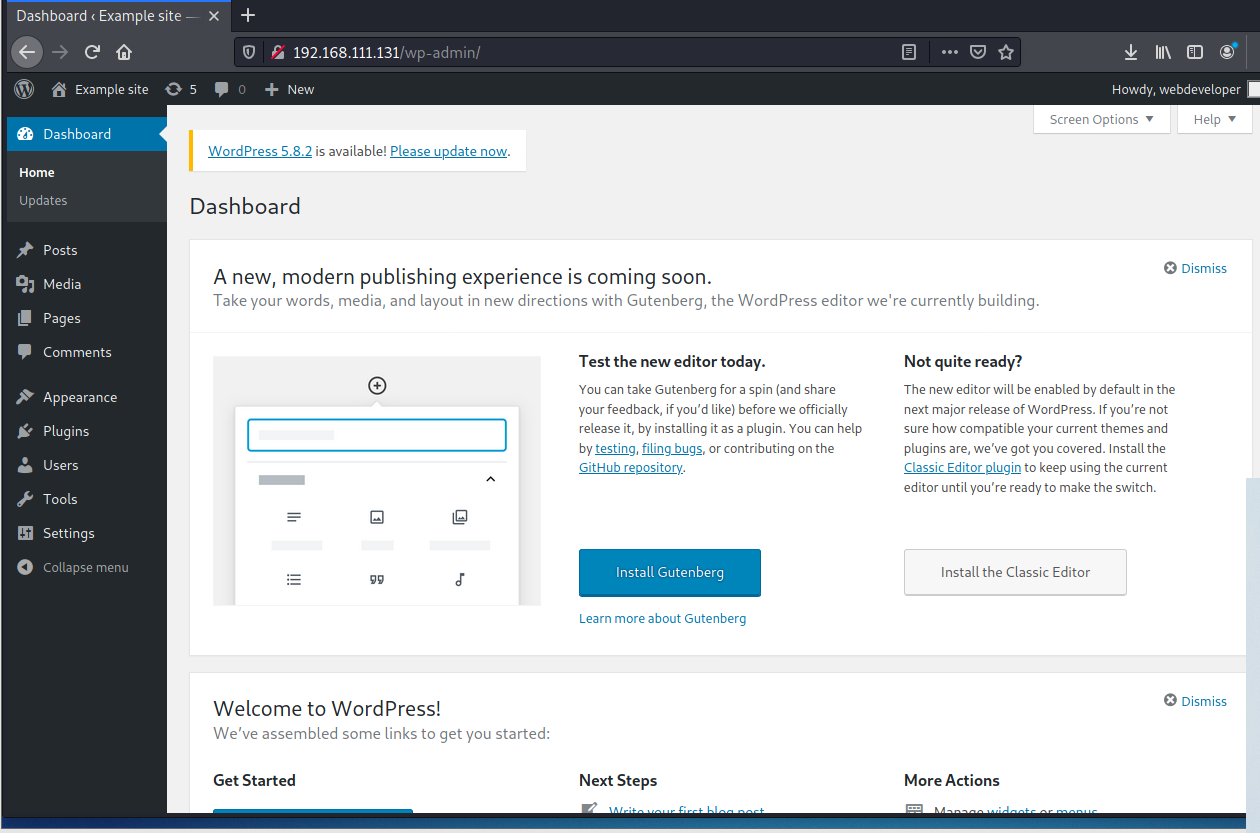1260x833 pixels.
Task: Open Howdy, webdeveloper account menu
Action: [x=1183, y=89]
